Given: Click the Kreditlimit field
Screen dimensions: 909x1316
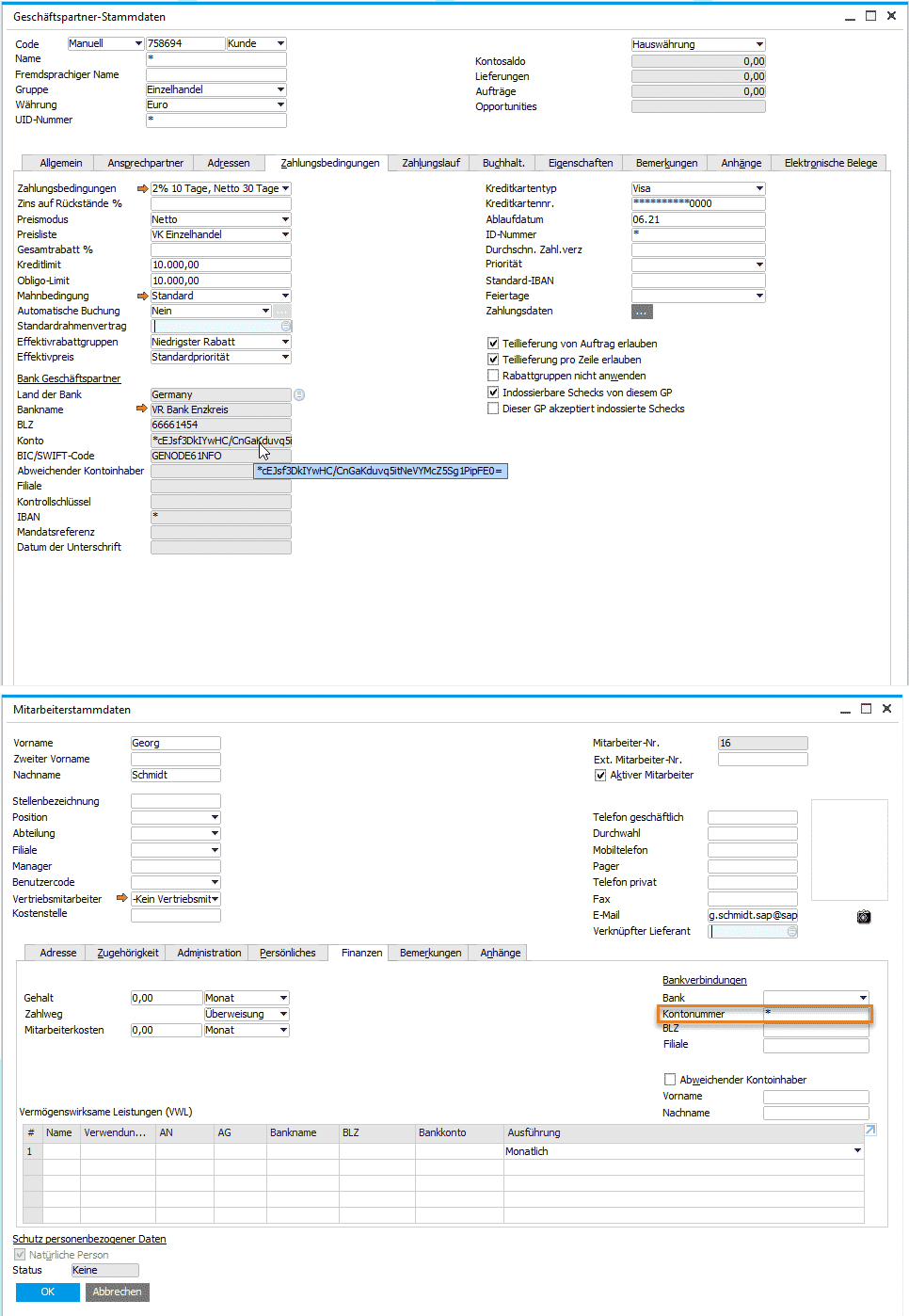Looking at the screenshot, I should pos(220,265).
